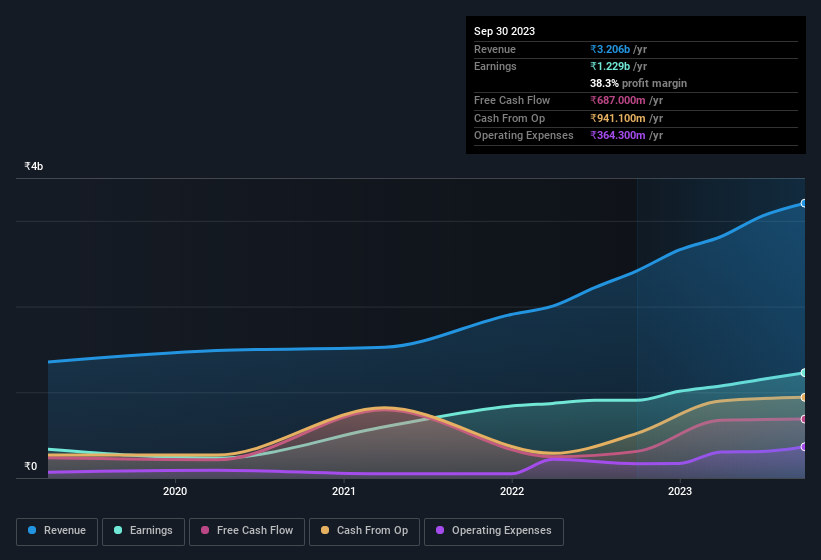The width and height of the screenshot is (821, 560).
Task: Click the 2020 x-axis label
Action: point(175,491)
